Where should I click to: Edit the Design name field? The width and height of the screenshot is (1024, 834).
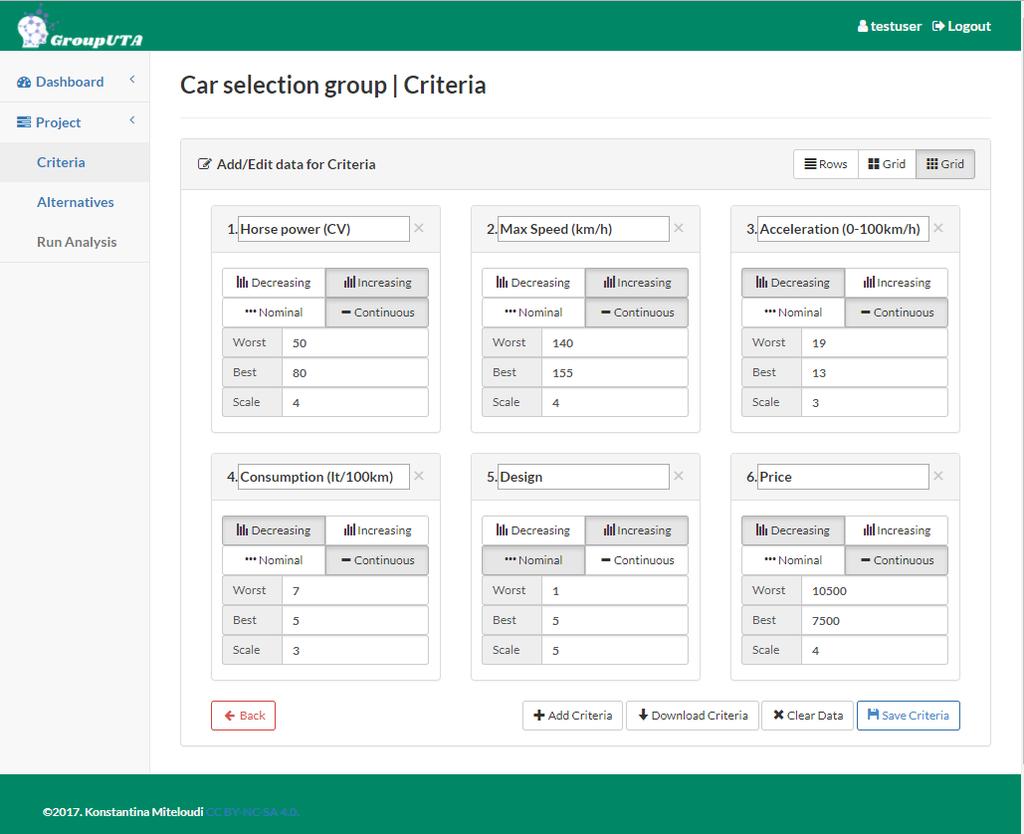583,476
